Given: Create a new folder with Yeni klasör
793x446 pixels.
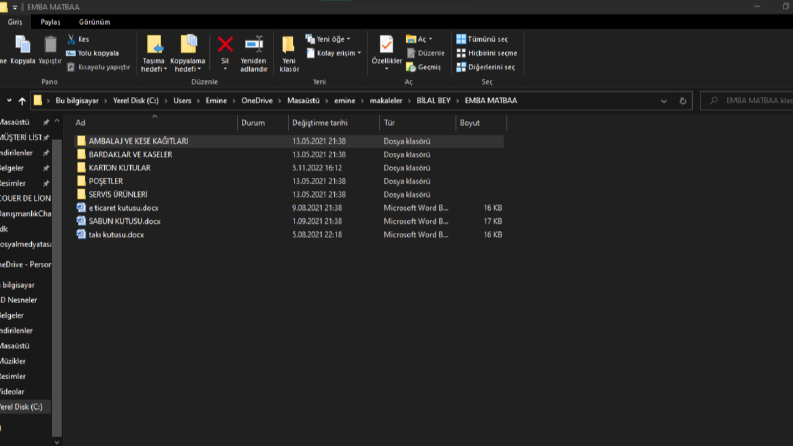Looking at the screenshot, I should (x=289, y=54).
